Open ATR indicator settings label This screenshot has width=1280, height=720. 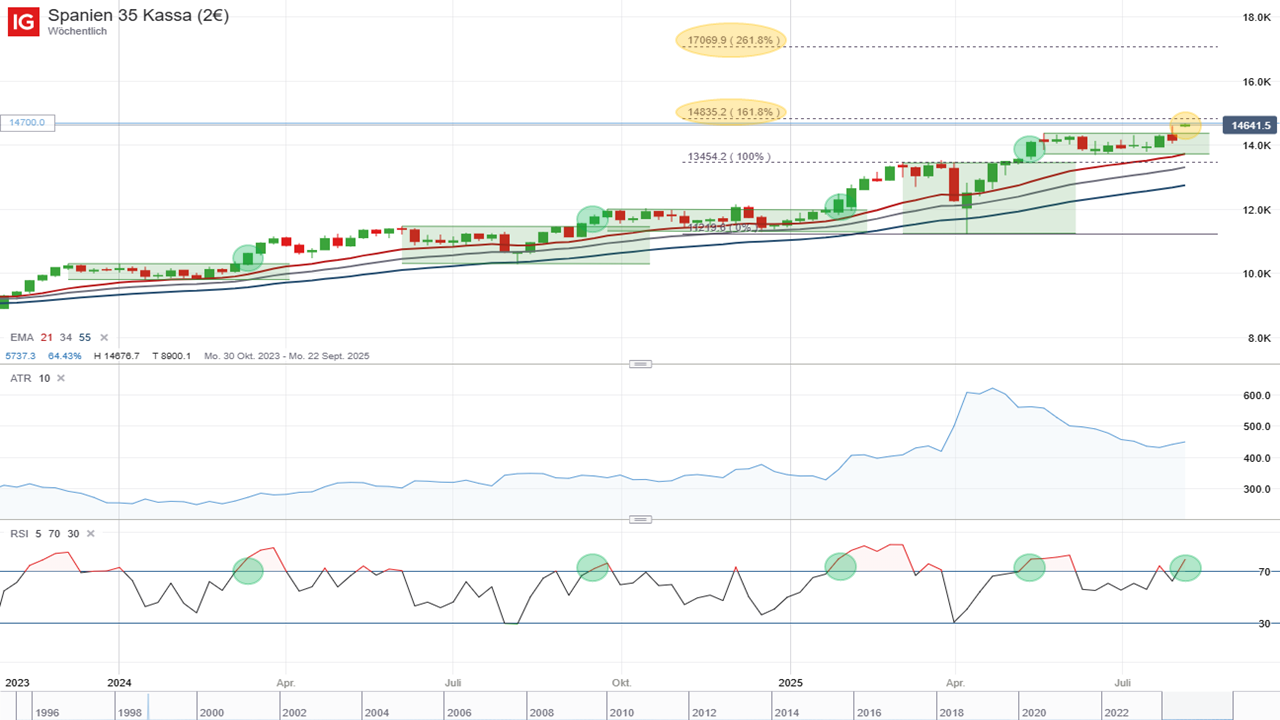pyautogui.click(x=20, y=378)
